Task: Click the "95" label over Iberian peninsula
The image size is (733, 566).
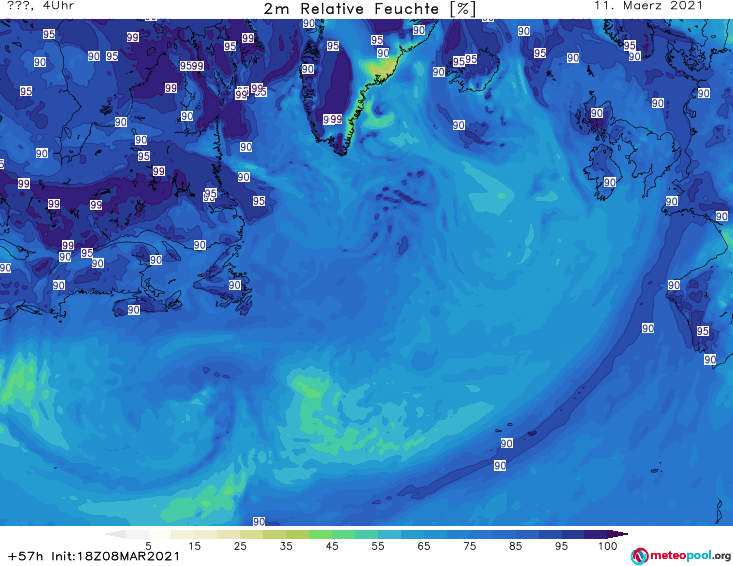Action: (x=703, y=331)
